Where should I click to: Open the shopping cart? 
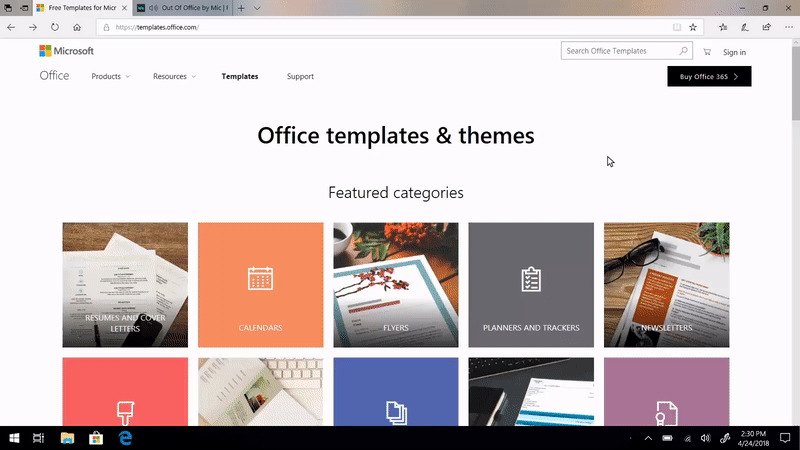click(707, 52)
